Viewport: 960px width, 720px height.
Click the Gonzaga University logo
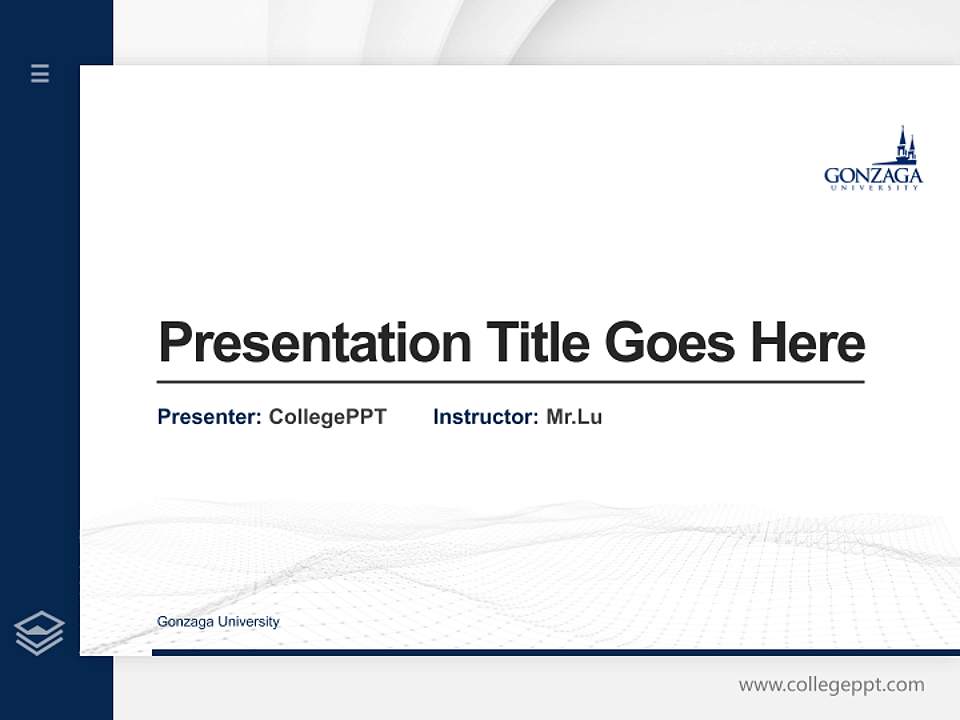[873, 158]
